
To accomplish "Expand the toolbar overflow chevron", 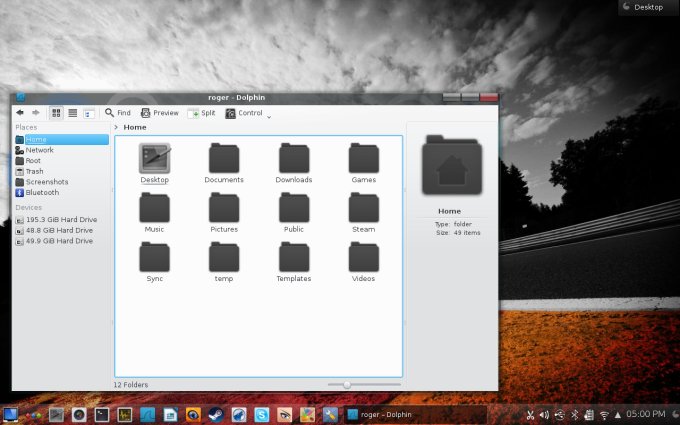I will pyautogui.click(x=269, y=117).
